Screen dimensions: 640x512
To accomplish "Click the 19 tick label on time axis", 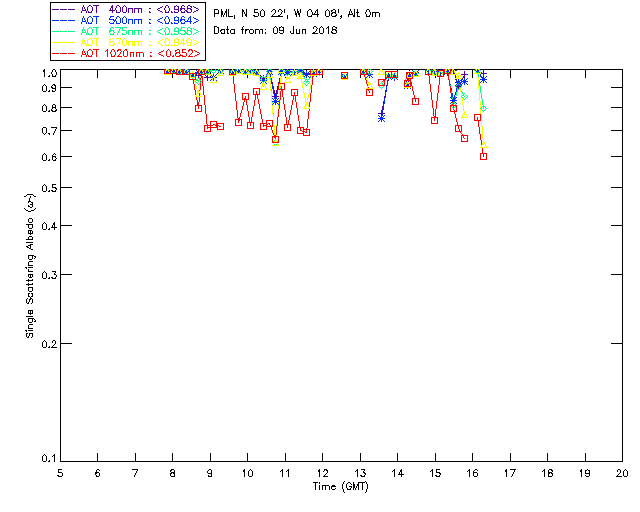I will click(x=585, y=473).
